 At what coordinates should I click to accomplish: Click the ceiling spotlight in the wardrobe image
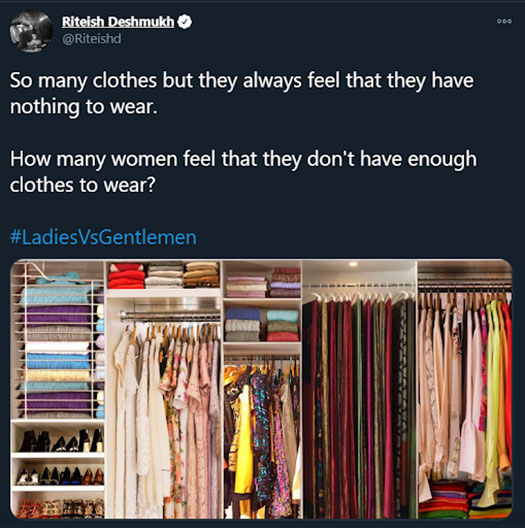[x=353, y=264]
